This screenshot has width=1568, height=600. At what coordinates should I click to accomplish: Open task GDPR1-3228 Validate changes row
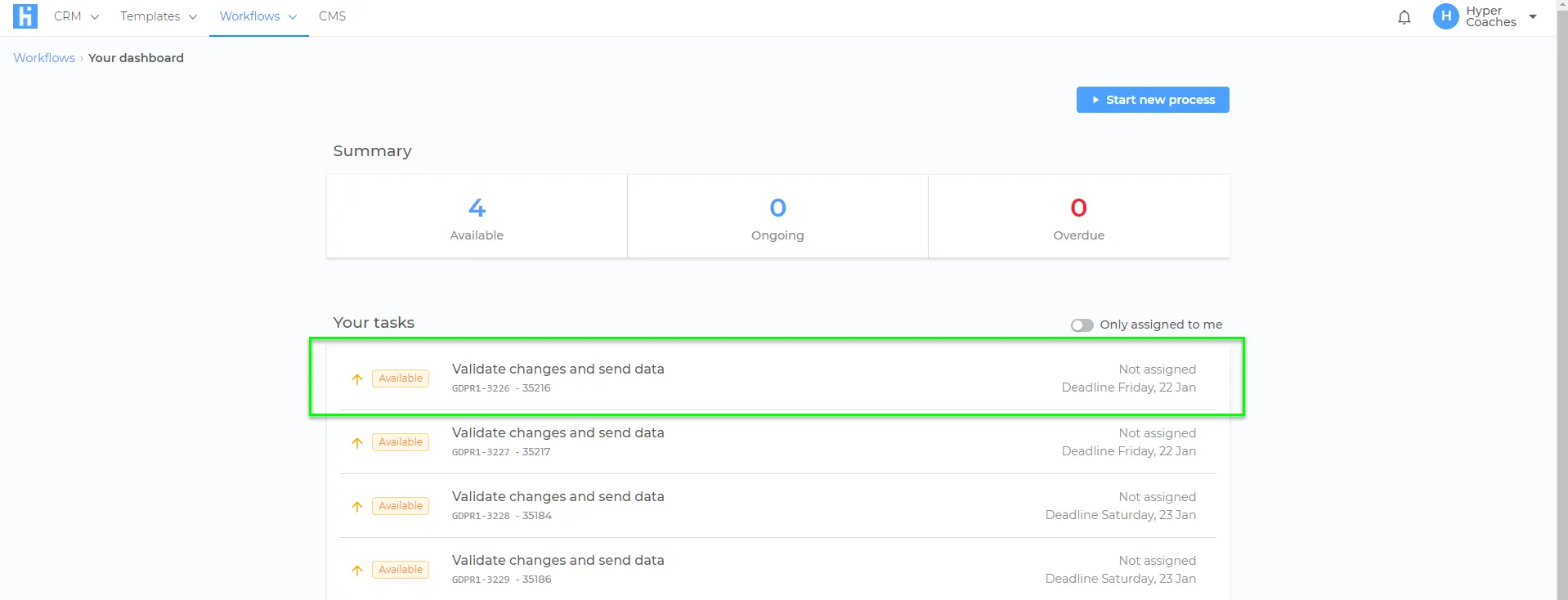777,506
